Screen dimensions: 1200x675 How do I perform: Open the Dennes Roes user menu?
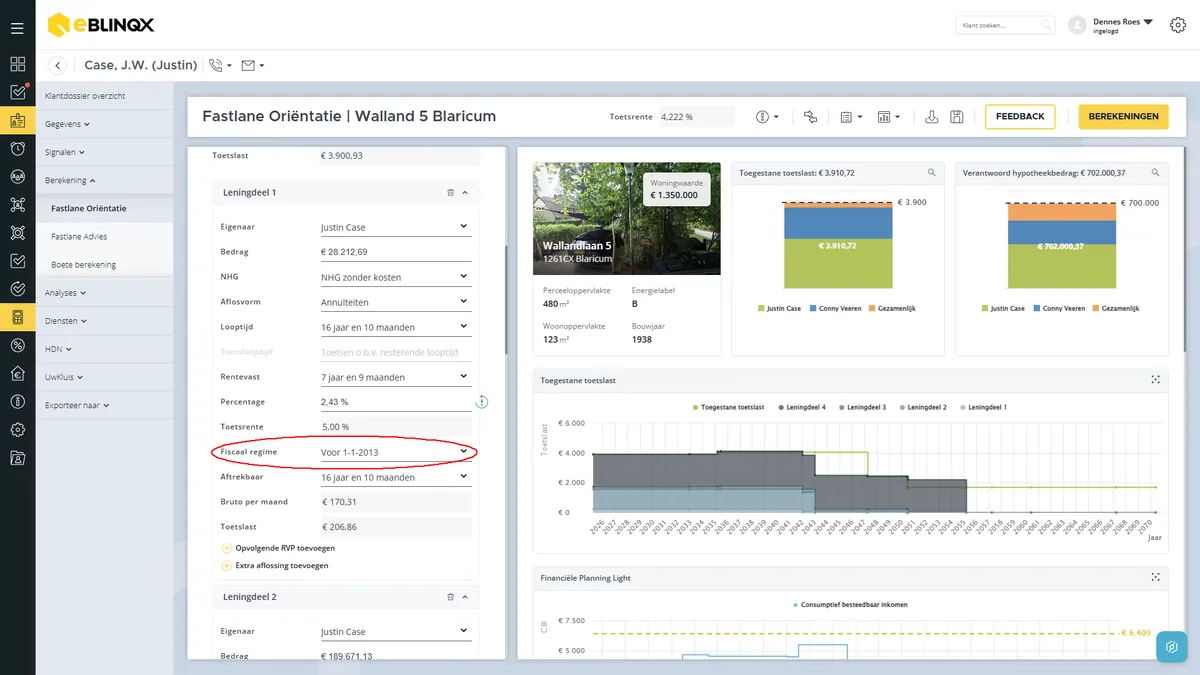[x=1123, y=25]
